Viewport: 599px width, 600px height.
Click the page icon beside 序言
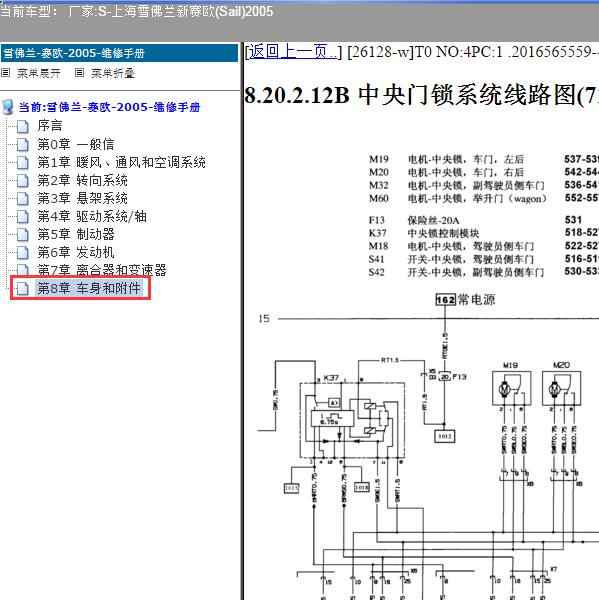[x=23, y=126]
